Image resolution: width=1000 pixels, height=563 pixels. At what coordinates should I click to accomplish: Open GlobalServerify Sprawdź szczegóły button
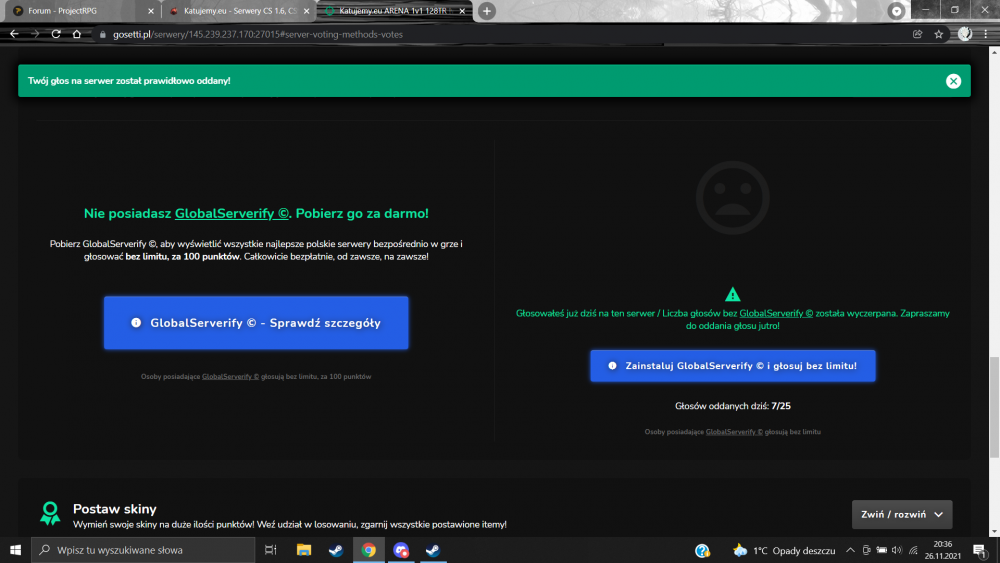256,323
